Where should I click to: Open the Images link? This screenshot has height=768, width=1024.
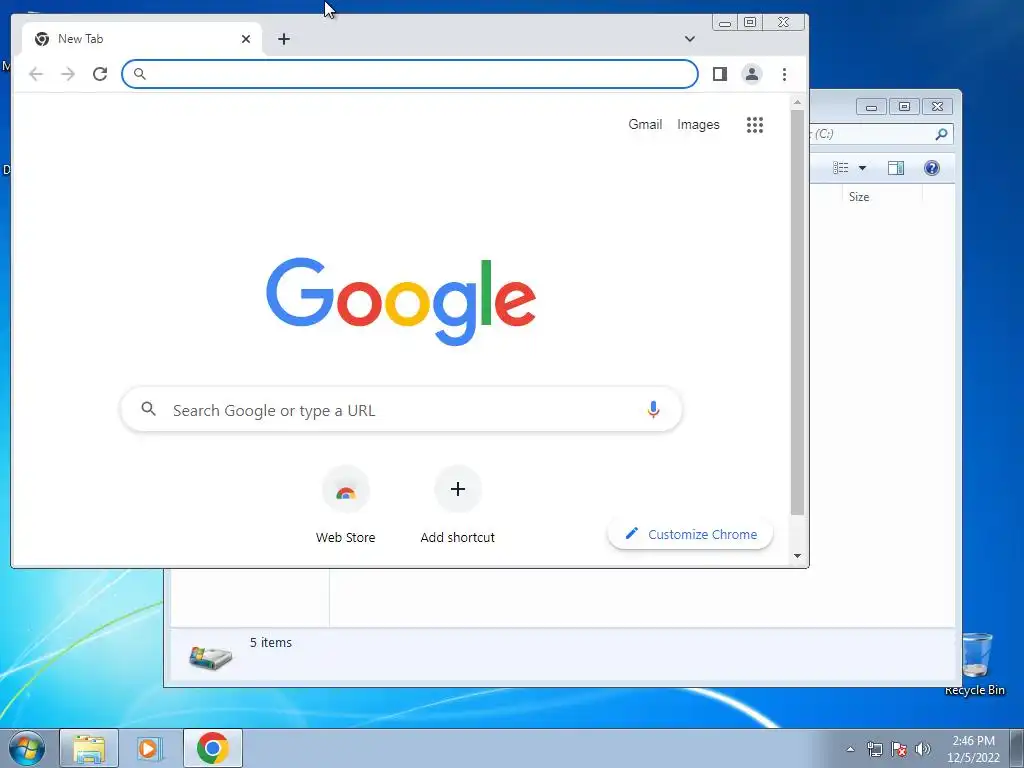(698, 124)
